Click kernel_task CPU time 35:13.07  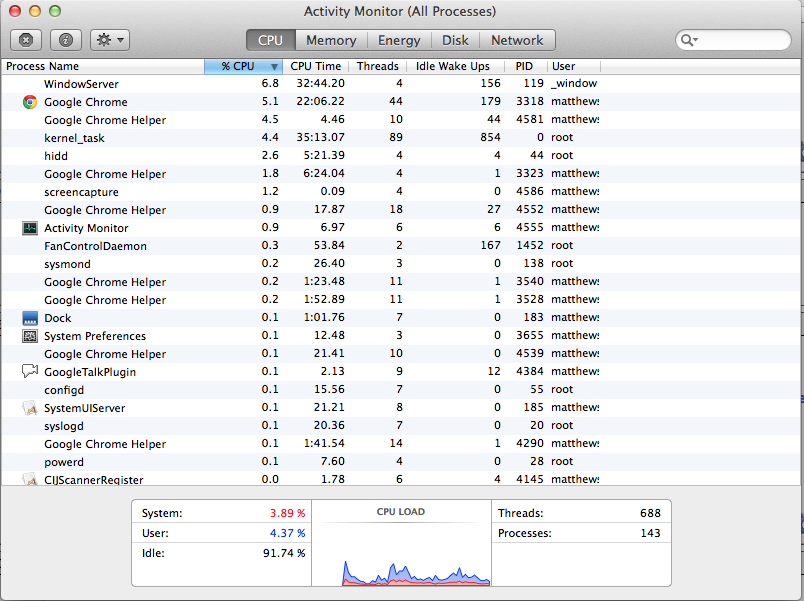pyautogui.click(x=320, y=137)
